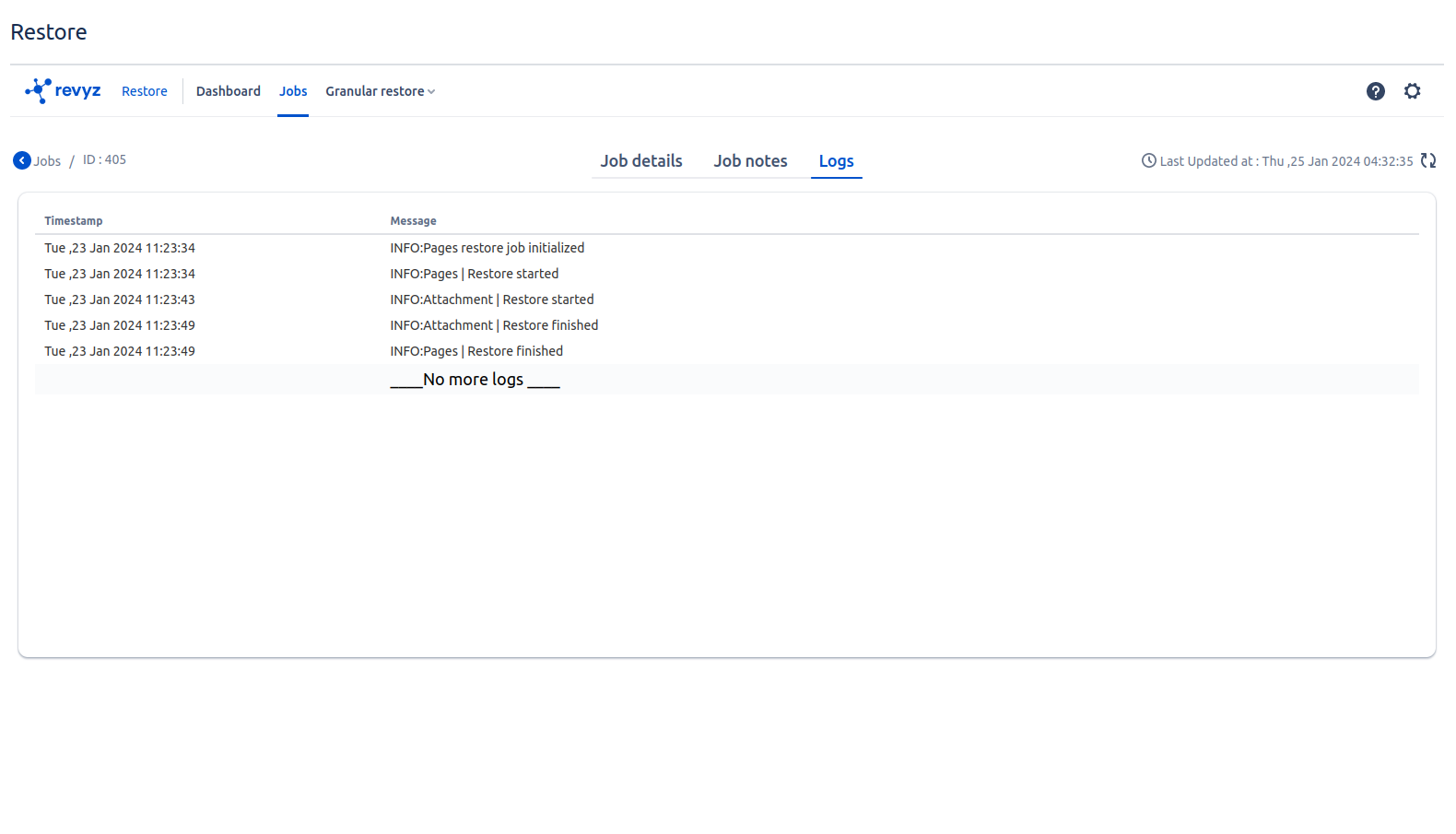1456x834 pixels.
Task: Go back via Jobs breadcrumb link
Action: click(47, 161)
